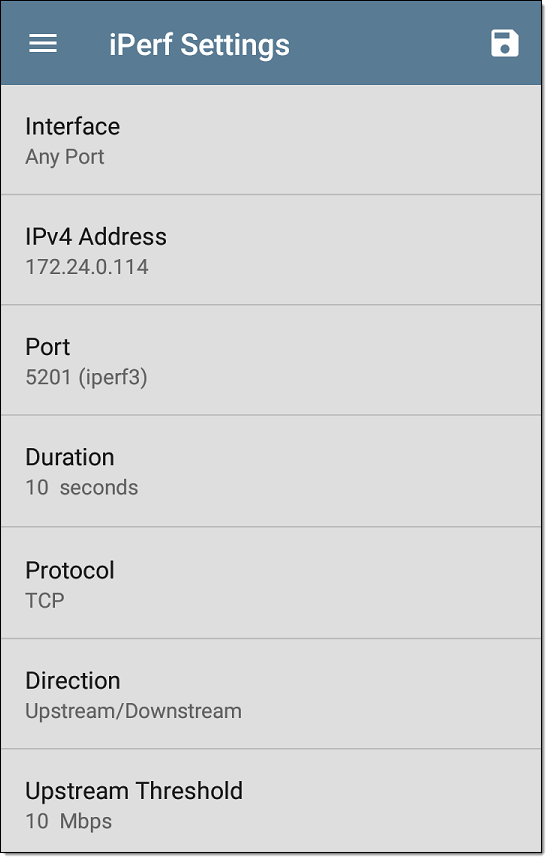Tap the Interface label text
549x860 pixels.
pyautogui.click(x=72, y=127)
